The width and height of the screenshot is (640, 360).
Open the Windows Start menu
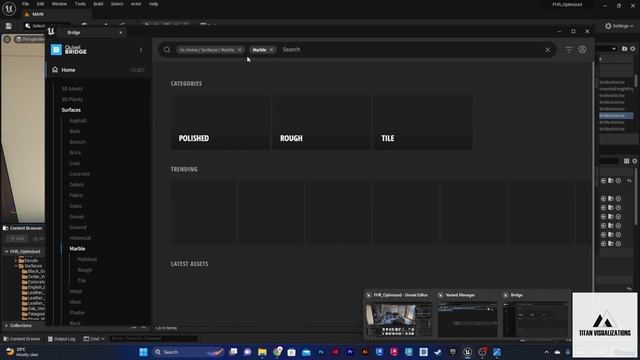(x=143, y=352)
